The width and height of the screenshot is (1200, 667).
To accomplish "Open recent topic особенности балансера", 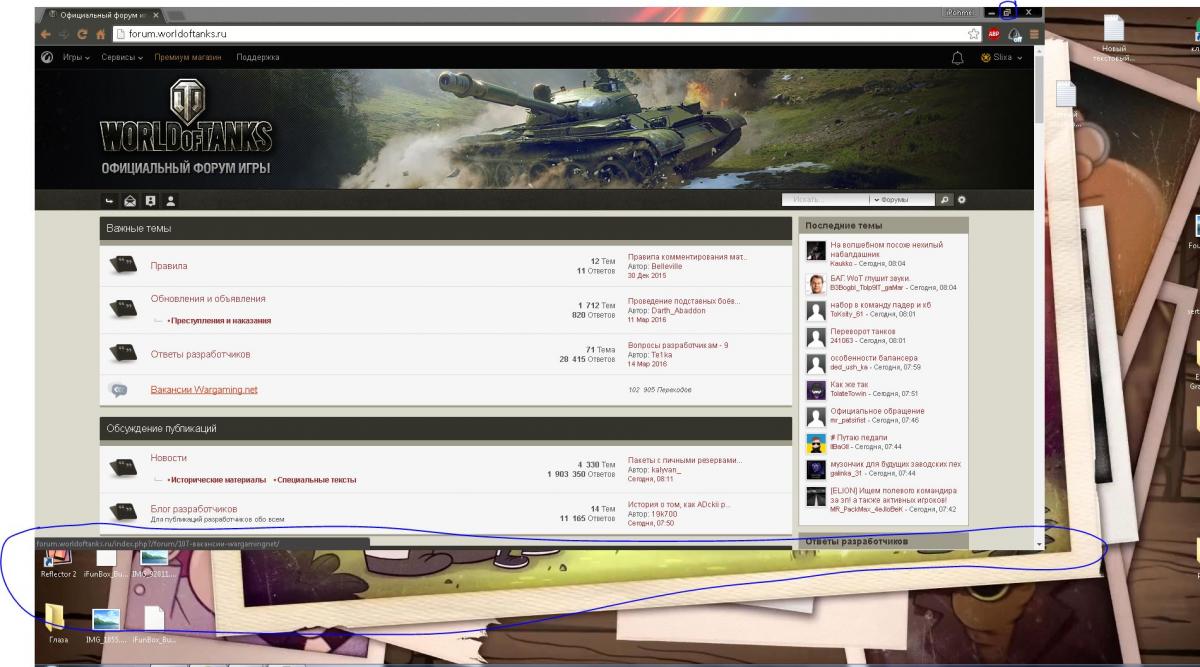I will coord(873,358).
